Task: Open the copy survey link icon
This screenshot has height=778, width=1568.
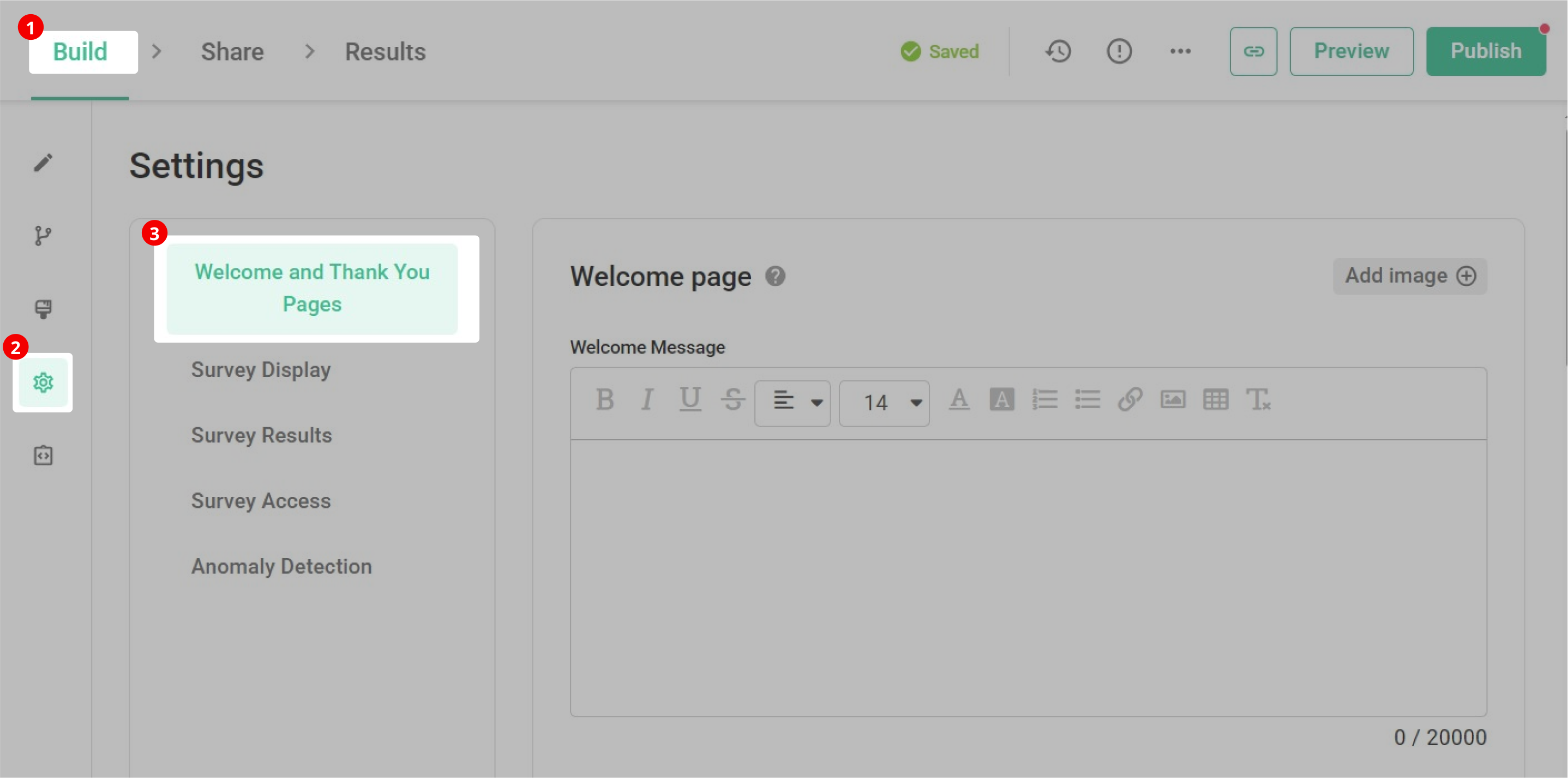Action: pos(1253,51)
